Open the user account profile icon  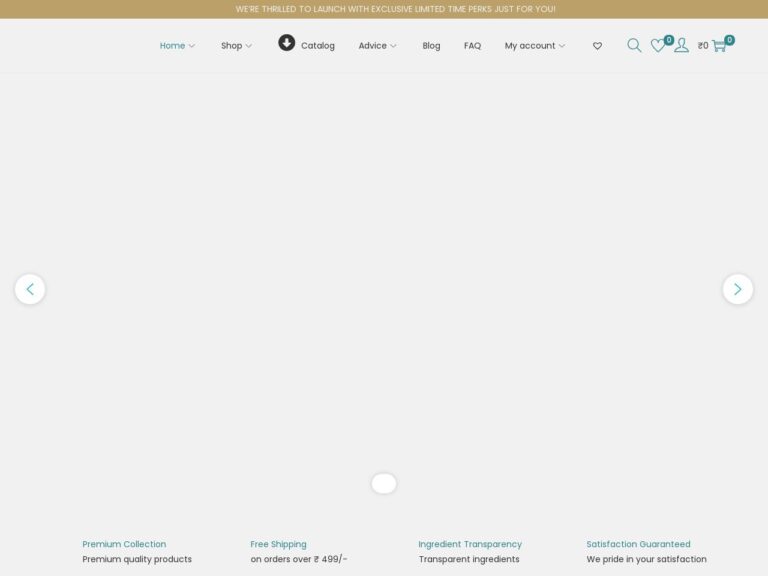681,46
